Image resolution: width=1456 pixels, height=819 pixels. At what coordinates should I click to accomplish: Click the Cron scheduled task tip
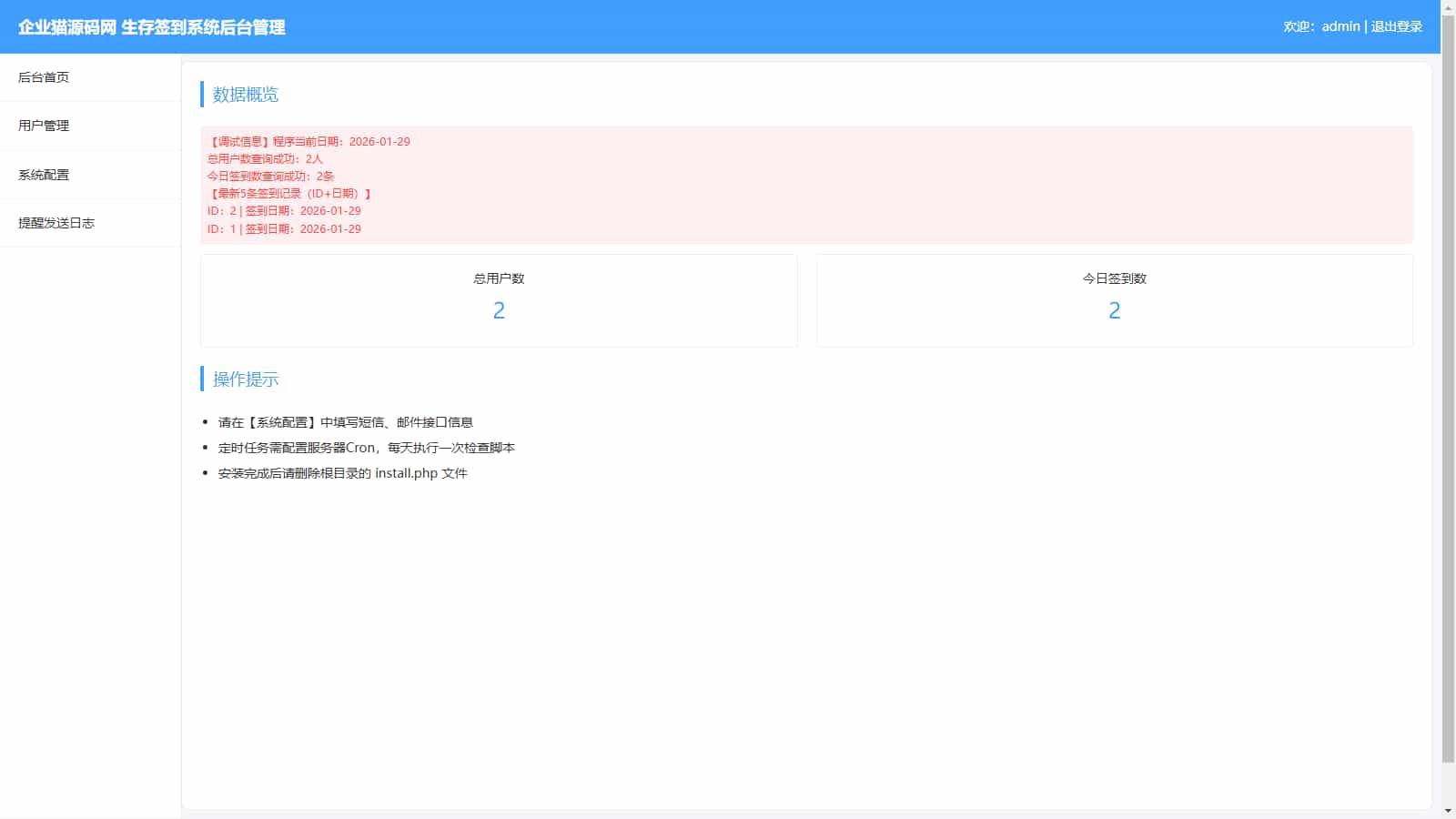(366, 448)
